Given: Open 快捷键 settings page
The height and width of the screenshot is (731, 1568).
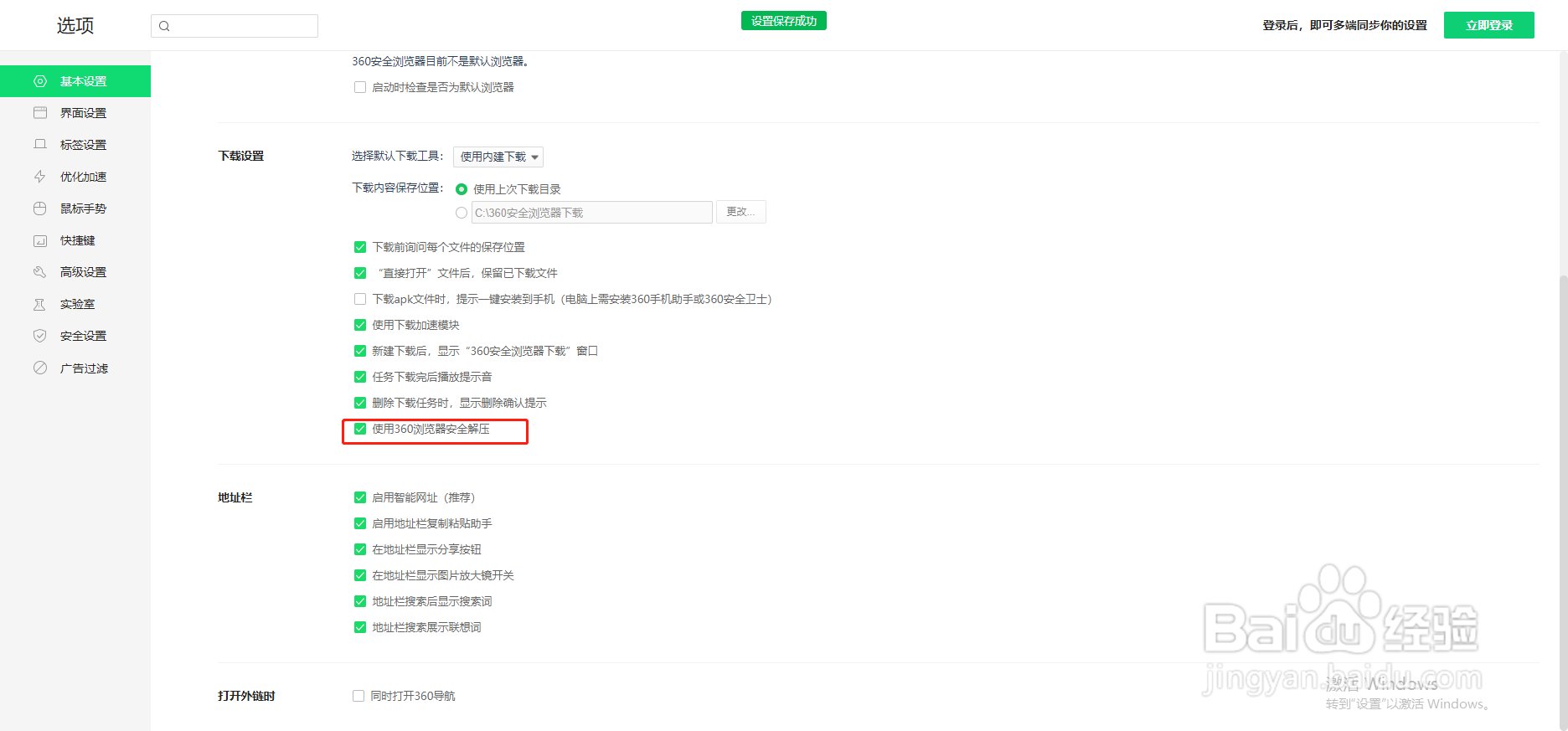Looking at the screenshot, I should click(x=75, y=240).
